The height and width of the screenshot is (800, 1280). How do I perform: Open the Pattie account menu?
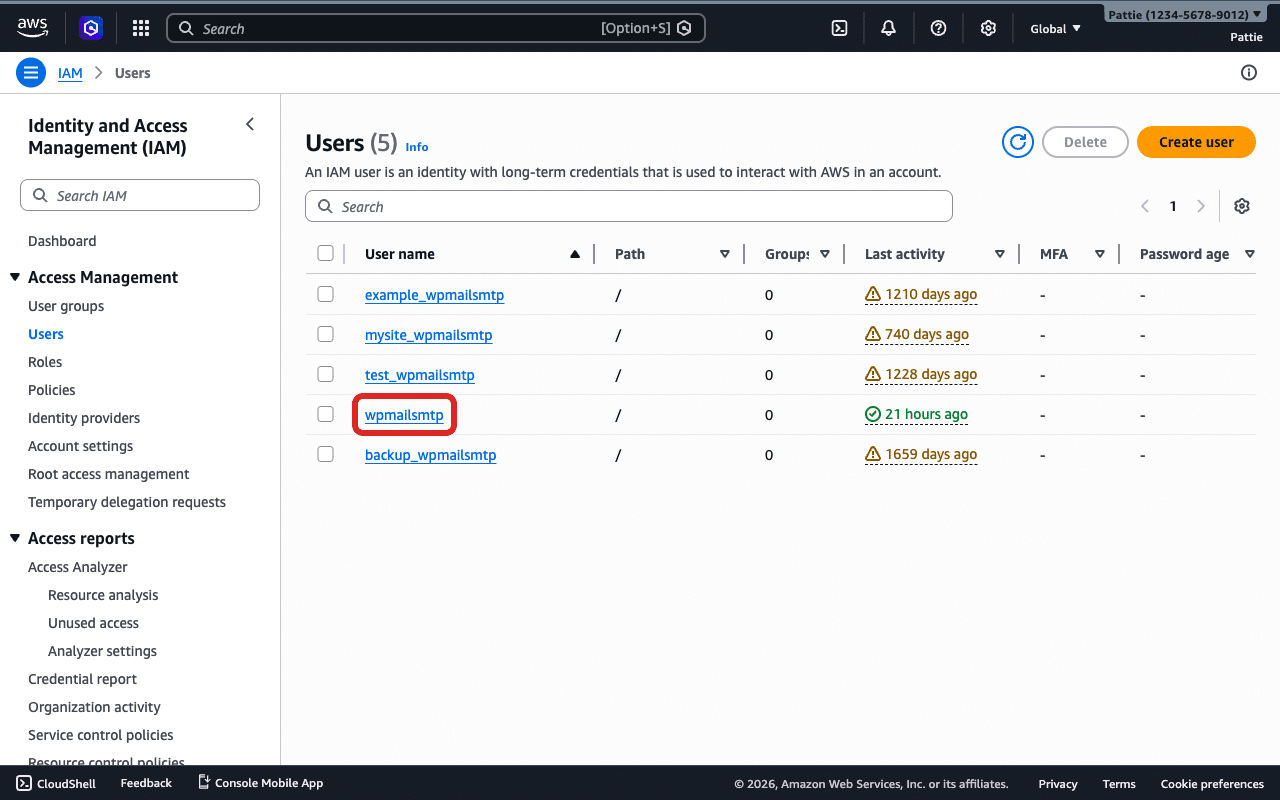click(x=1185, y=15)
